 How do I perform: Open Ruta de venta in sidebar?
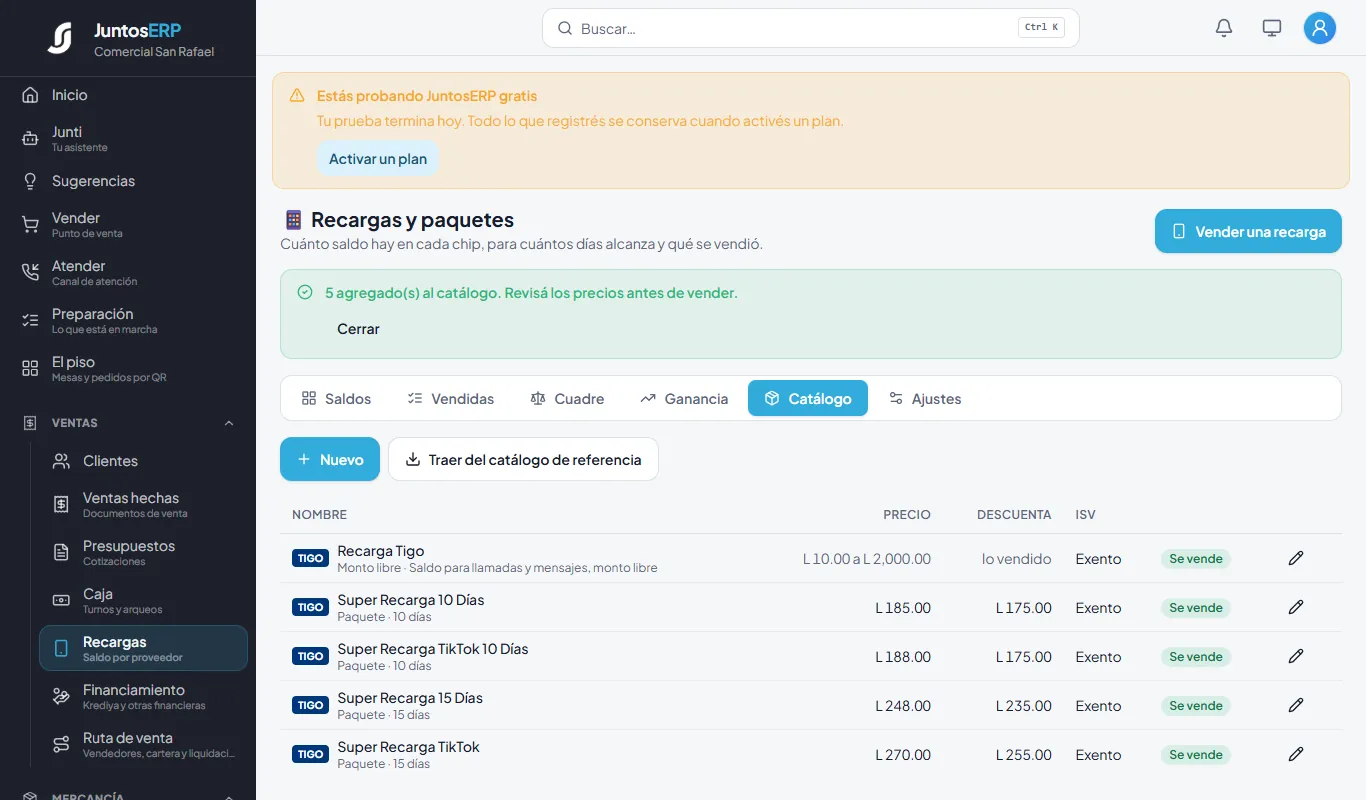(143, 744)
